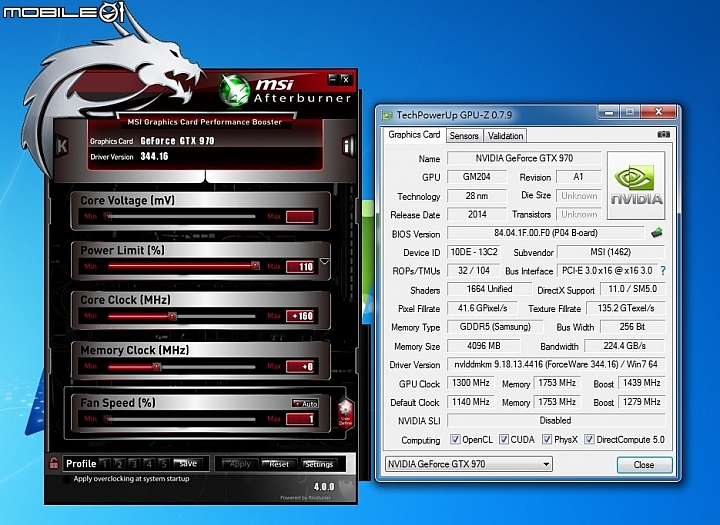This screenshot has height=525, width=720.
Task: Switch to the Sensors tab
Action: (464, 135)
